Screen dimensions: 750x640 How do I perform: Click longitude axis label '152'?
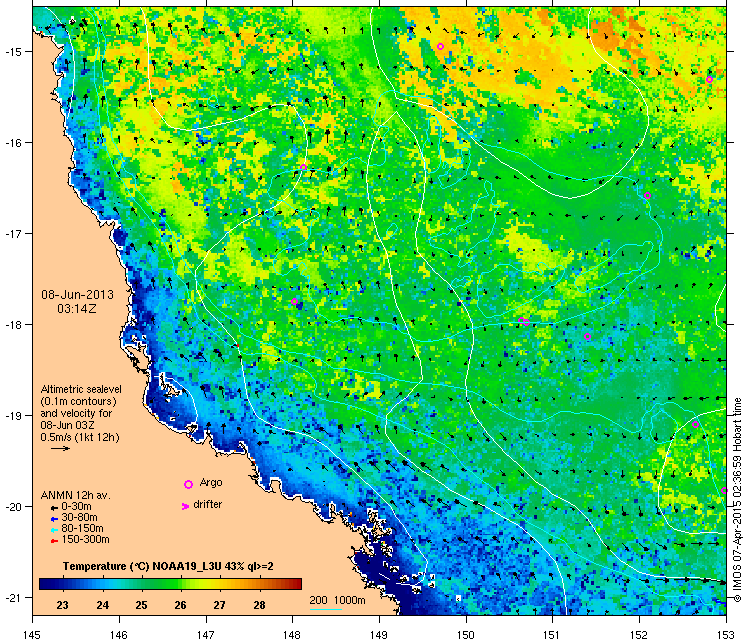click(640, 634)
